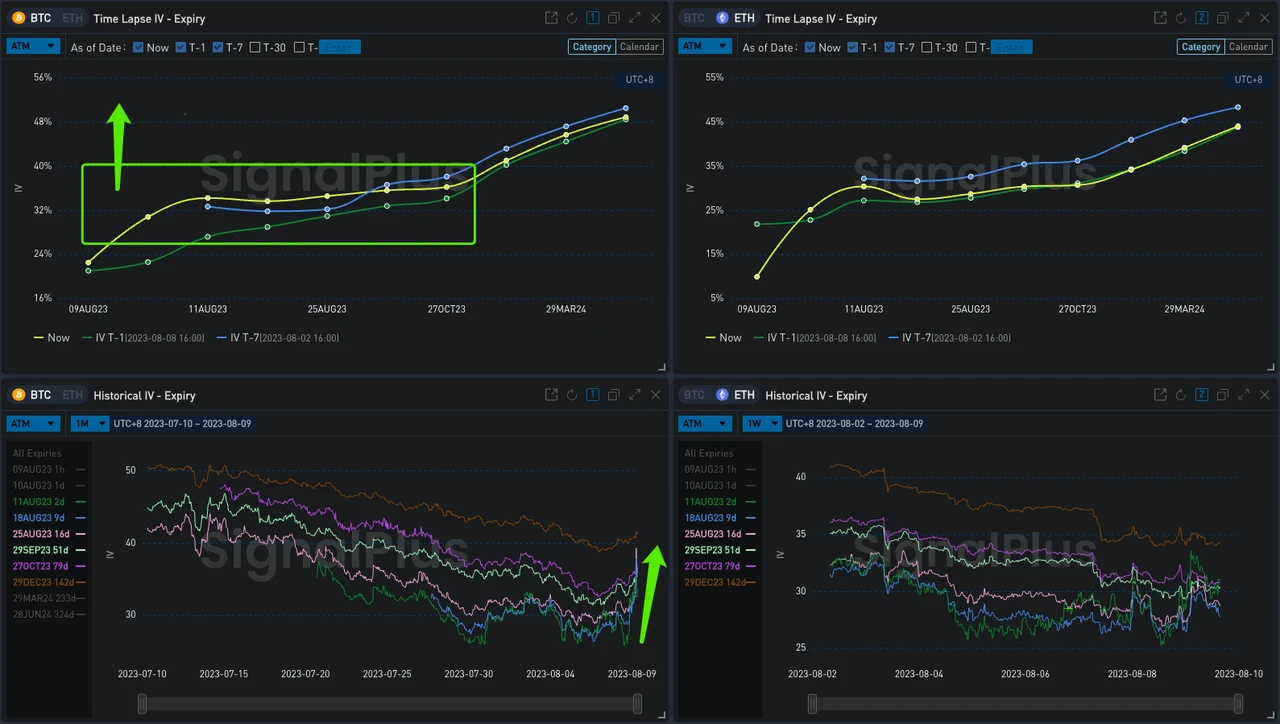This screenshot has width=1280, height=724.
Task: Toggle 11AUG23 2d series in BTC Historical list
Action: tap(50, 501)
